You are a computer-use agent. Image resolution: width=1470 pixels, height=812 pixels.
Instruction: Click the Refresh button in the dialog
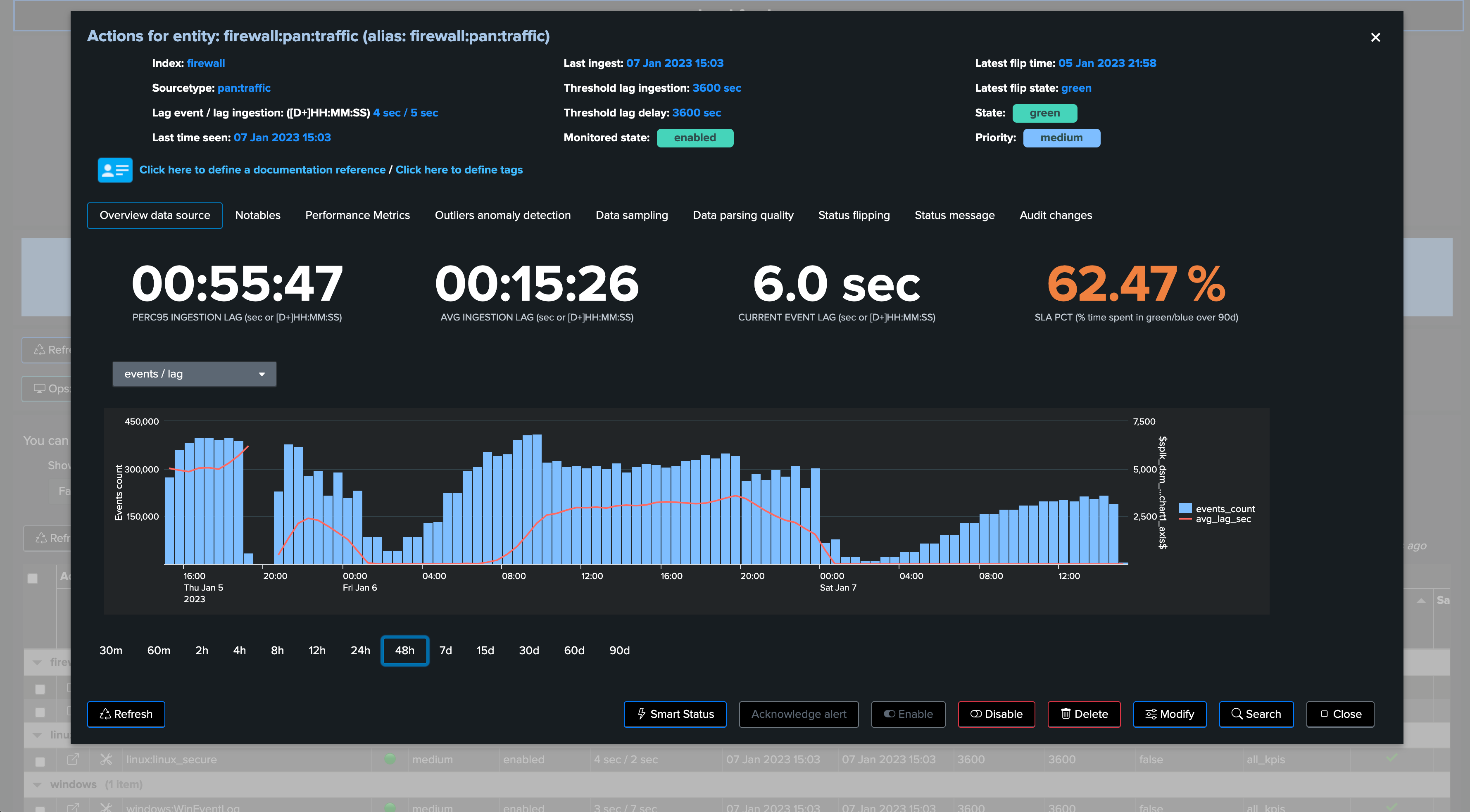[x=126, y=715]
